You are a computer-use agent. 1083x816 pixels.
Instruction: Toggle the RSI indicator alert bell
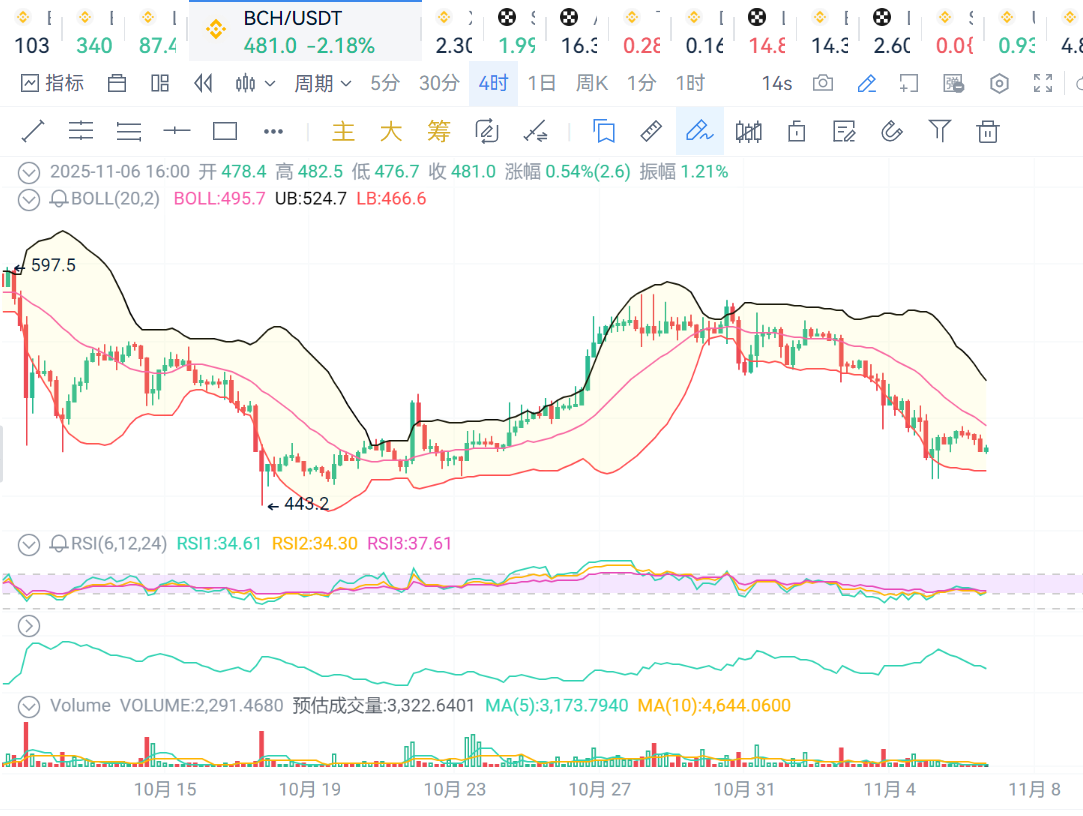point(59,544)
